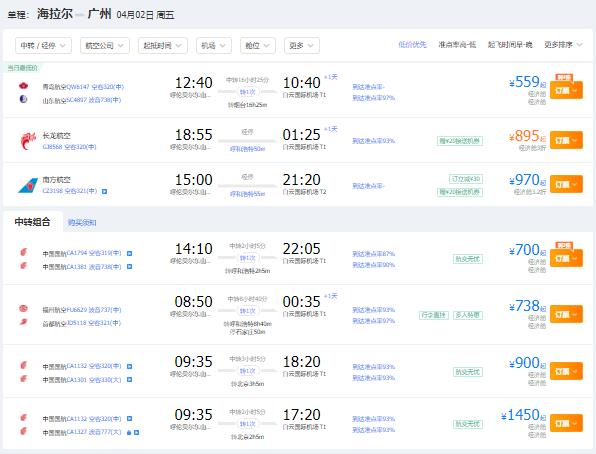Book the ¥1450 transfer flight
The width and height of the screenshot is (596, 454).
click(566, 423)
